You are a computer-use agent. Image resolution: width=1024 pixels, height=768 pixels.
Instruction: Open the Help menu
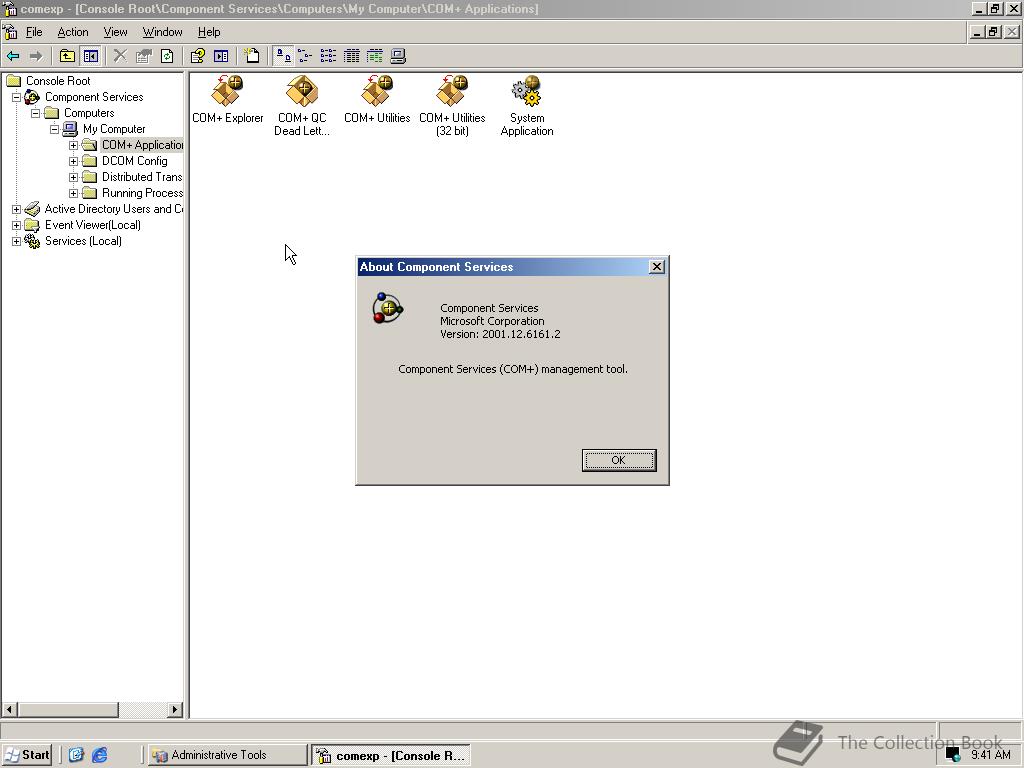(x=209, y=32)
